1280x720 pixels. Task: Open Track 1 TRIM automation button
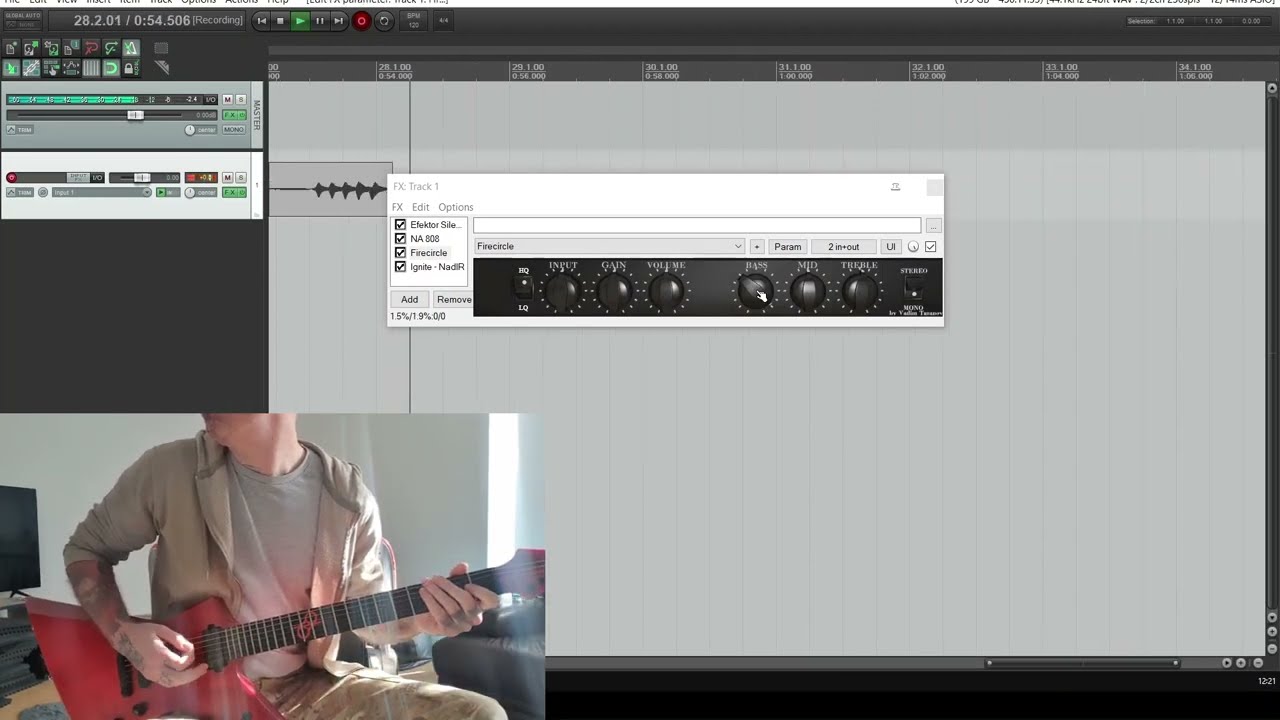coord(20,192)
